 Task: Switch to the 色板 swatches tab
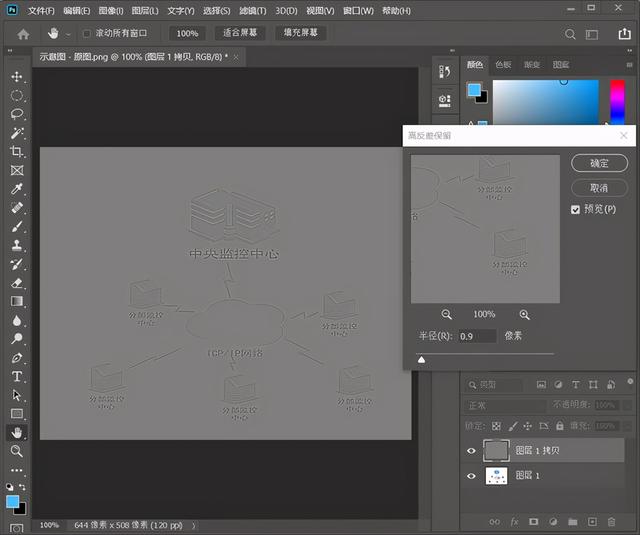coord(503,64)
